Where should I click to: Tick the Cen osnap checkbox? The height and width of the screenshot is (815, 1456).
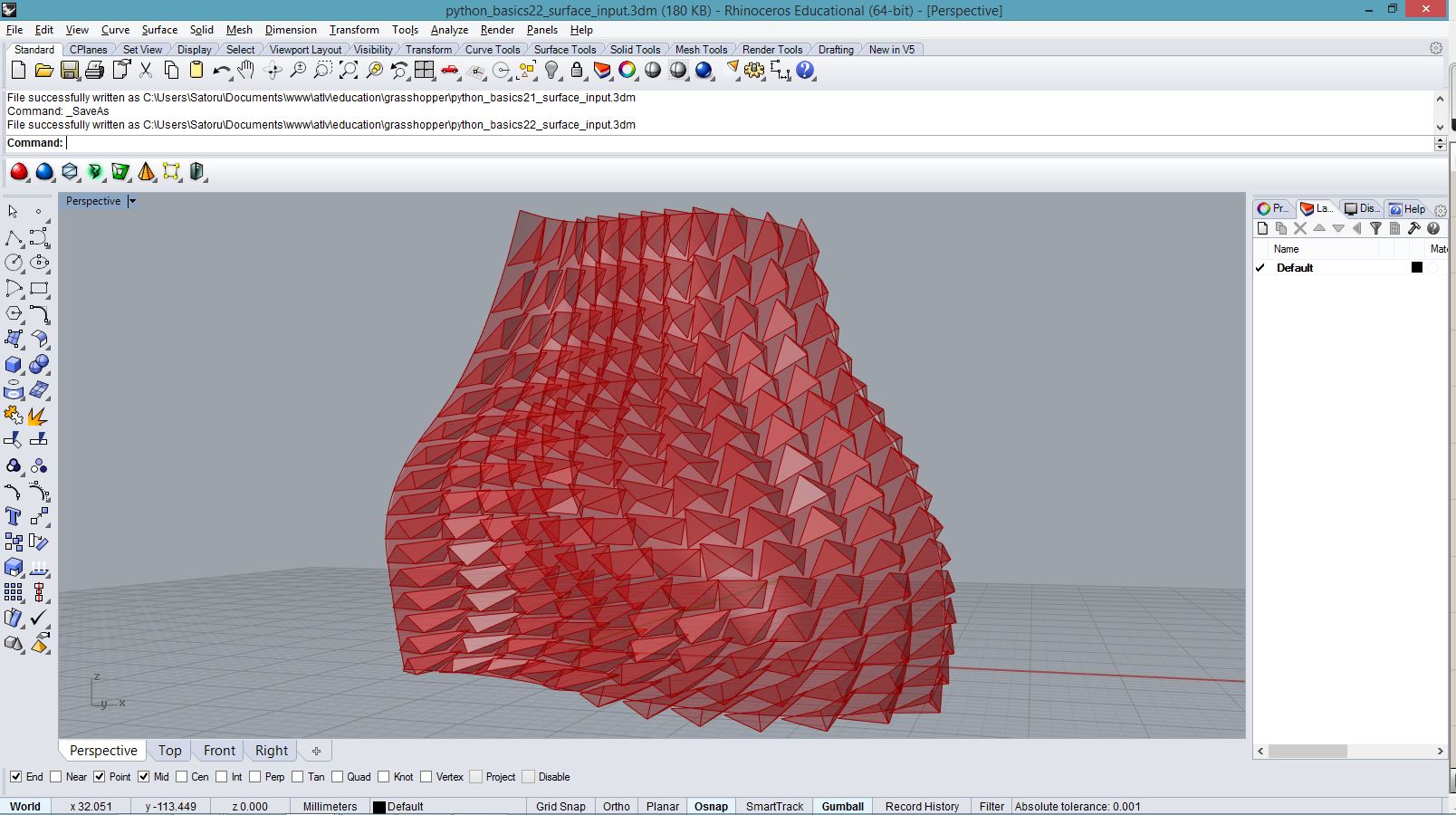click(x=182, y=777)
